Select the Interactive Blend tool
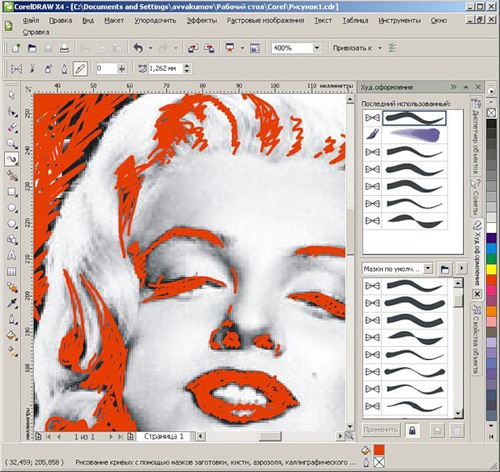This screenshot has width=500, height=472. [x=12, y=287]
